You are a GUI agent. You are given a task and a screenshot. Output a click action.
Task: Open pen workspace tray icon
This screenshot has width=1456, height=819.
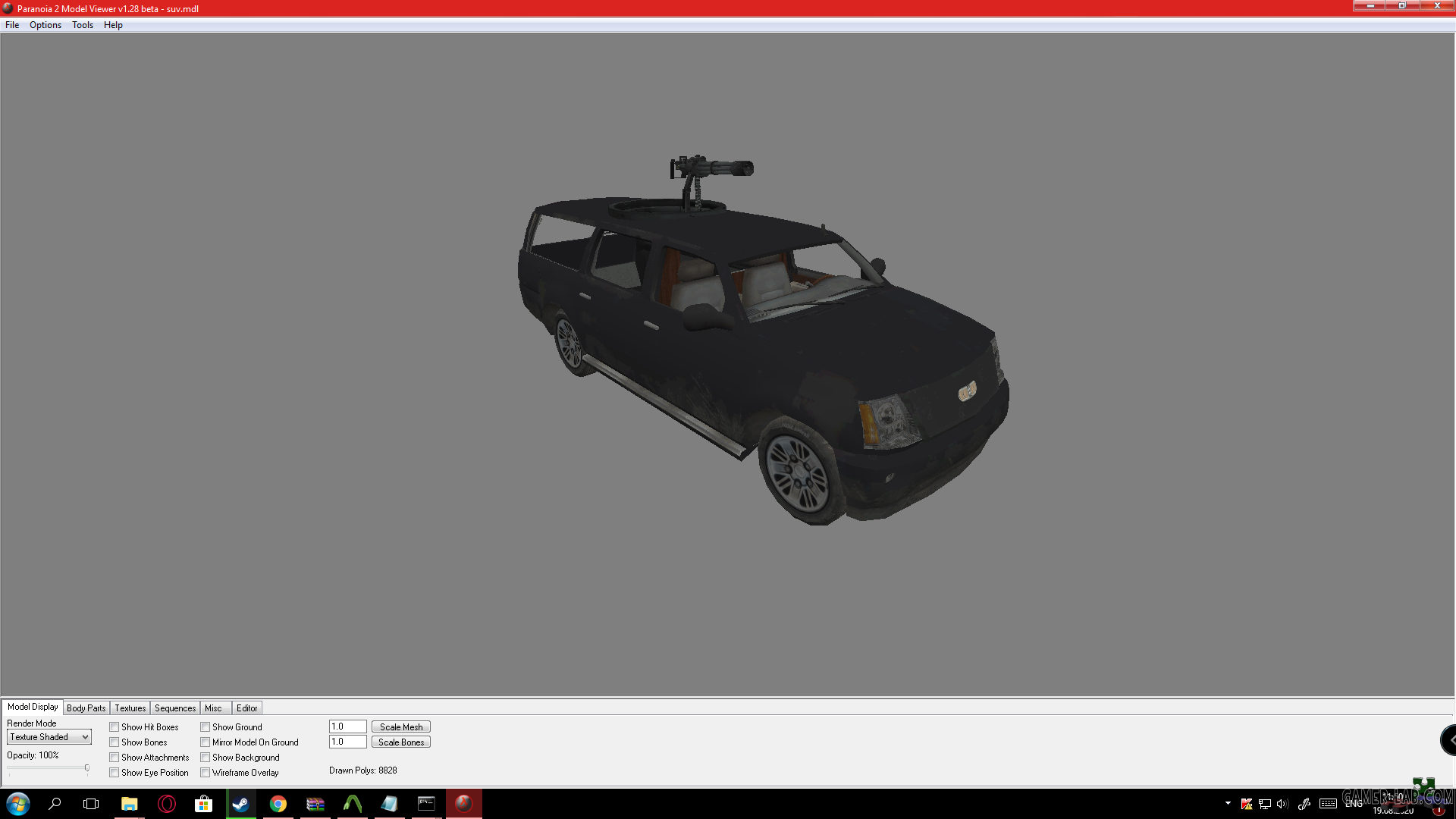[x=1304, y=804]
